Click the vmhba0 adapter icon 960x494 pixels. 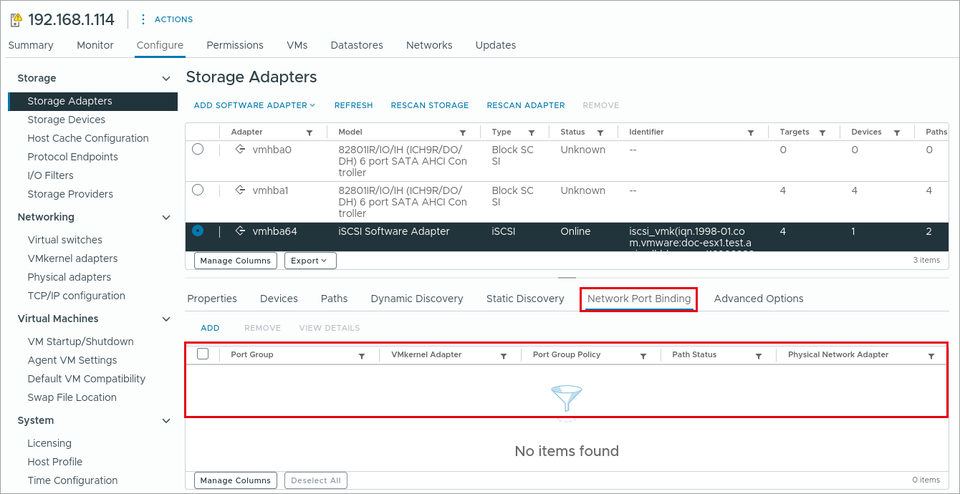pos(240,149)
